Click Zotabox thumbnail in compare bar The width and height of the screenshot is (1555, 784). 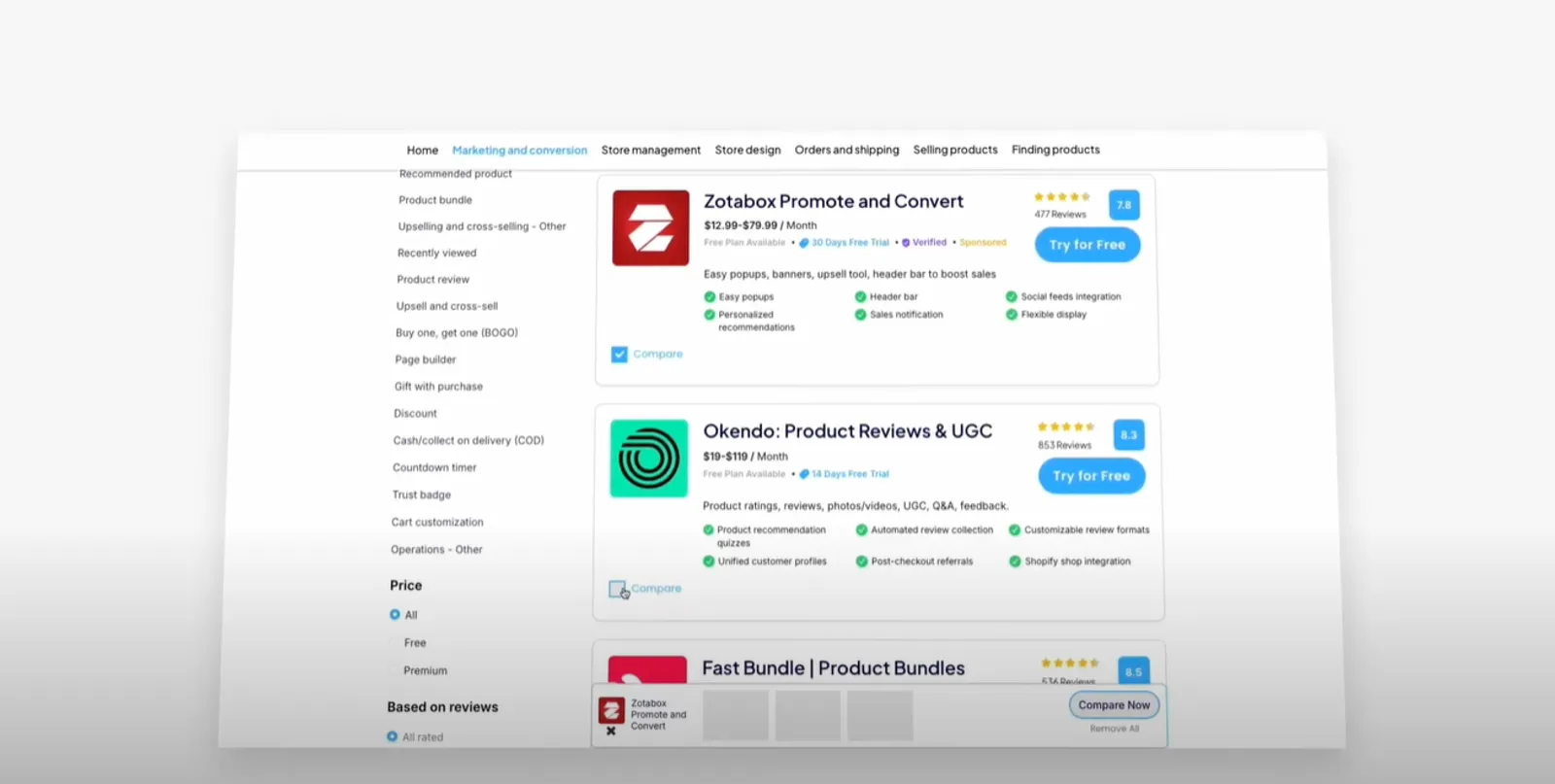click(x=611, y=710)
